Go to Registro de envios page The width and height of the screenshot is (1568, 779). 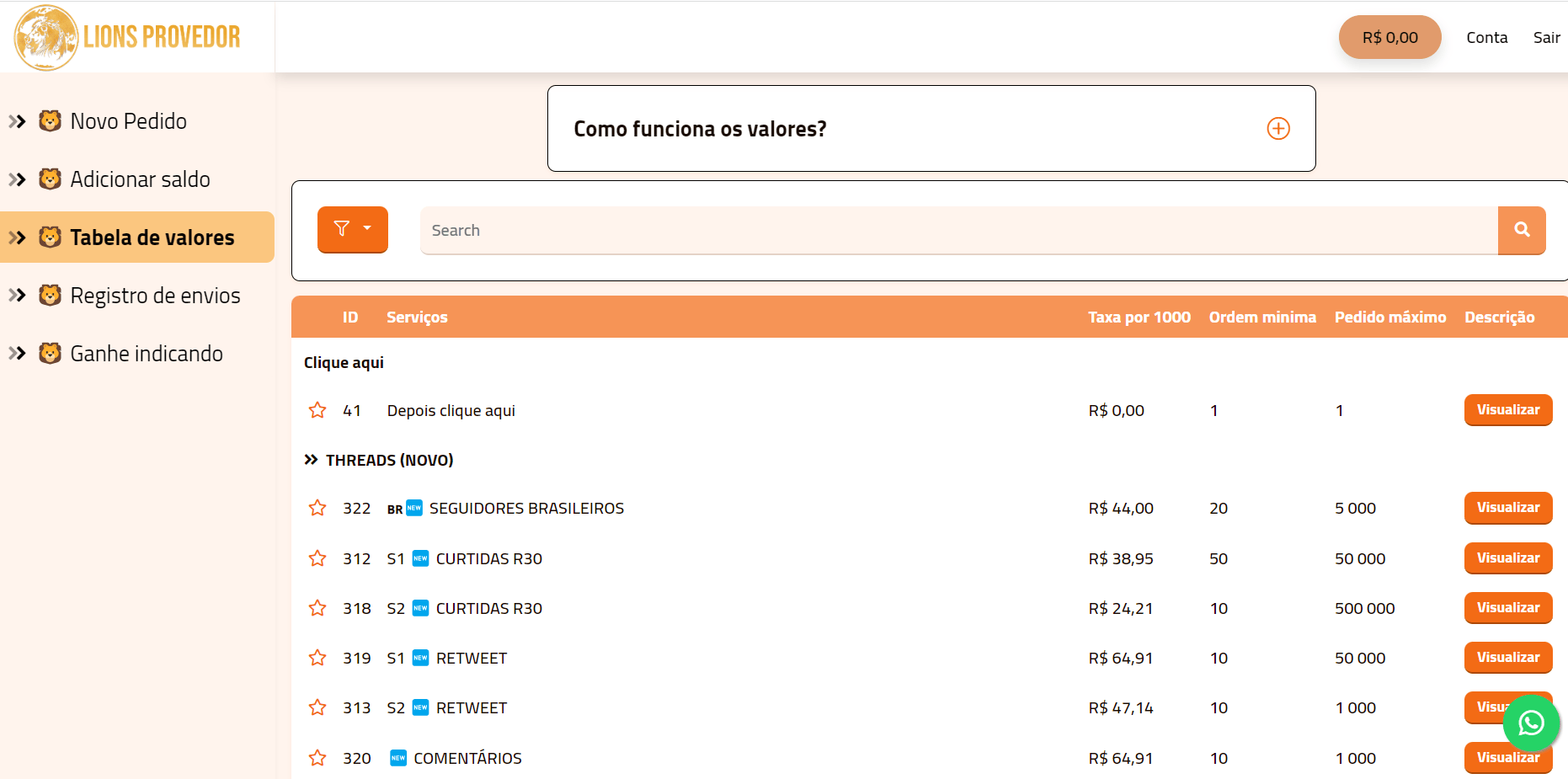[155, 296]
